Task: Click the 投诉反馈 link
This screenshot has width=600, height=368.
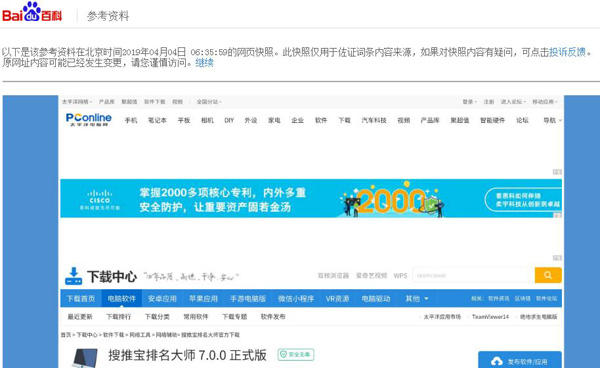Action: coord(567,52)
